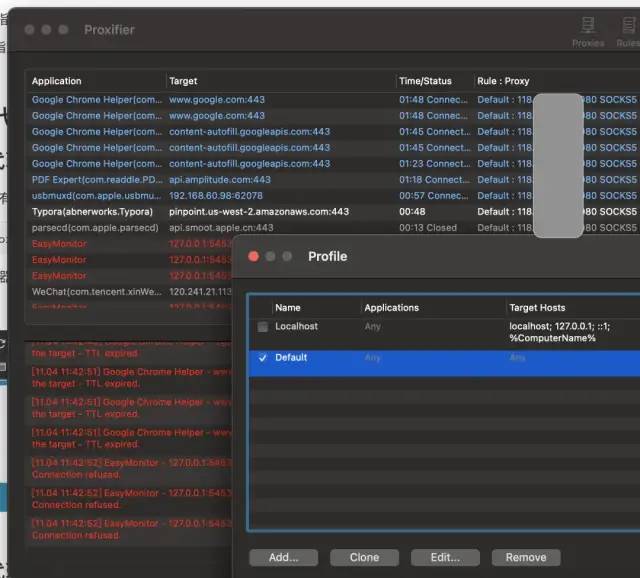Sort by the Application column header
Viewport: 640px width, 578px height.
[57, 81]
